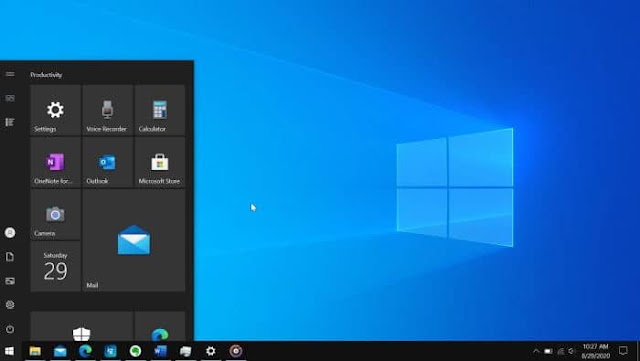This screenshot has width=640, height=361.
Task: Open the Microsoft Store tile
Action: point(160,162)
